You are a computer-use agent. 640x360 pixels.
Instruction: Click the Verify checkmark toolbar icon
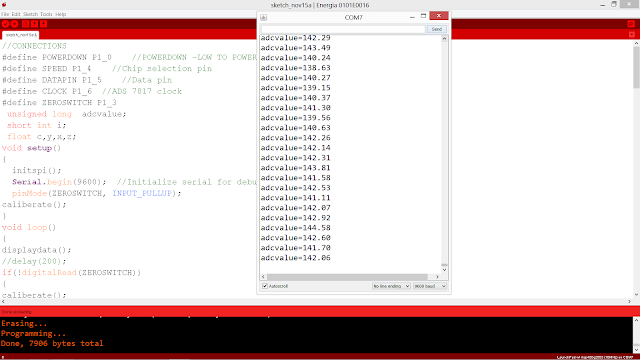coord(5,24)
